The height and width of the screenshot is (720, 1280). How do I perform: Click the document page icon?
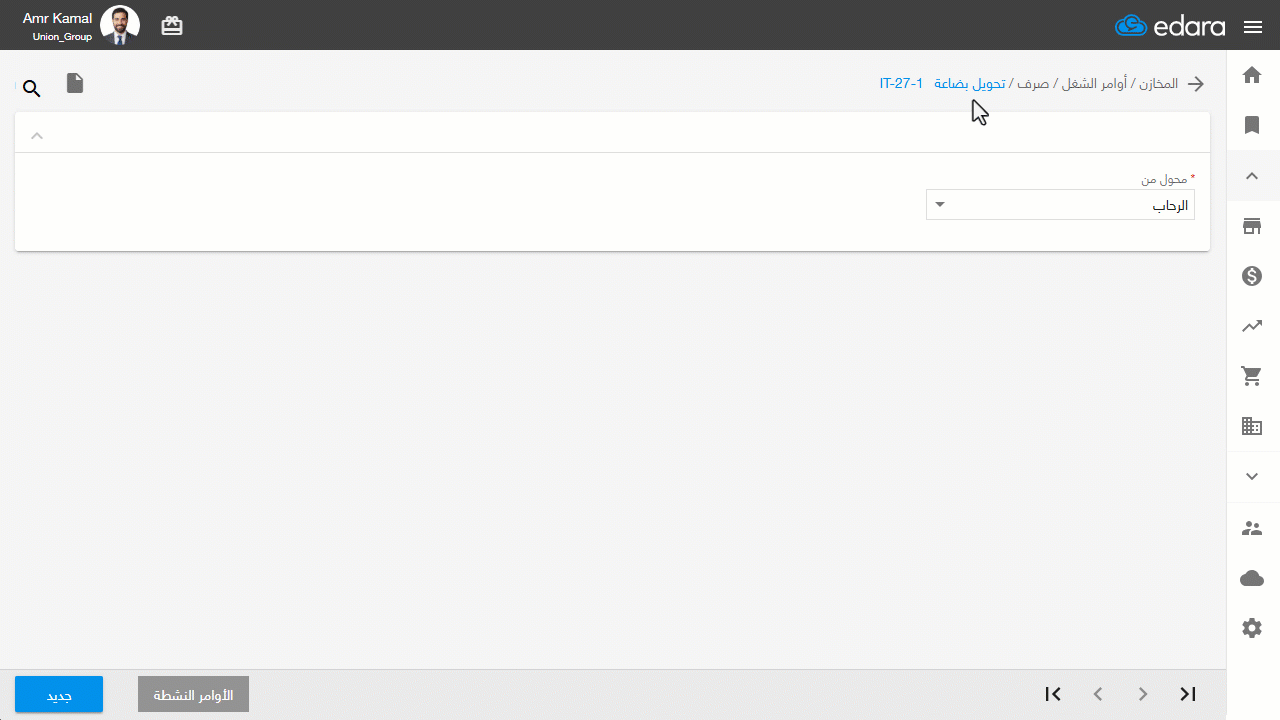pos(75,83)
